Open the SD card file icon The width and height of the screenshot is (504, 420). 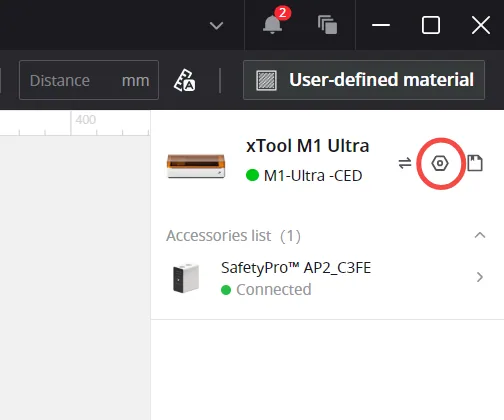pyautogui.click(x=475, y=163)
